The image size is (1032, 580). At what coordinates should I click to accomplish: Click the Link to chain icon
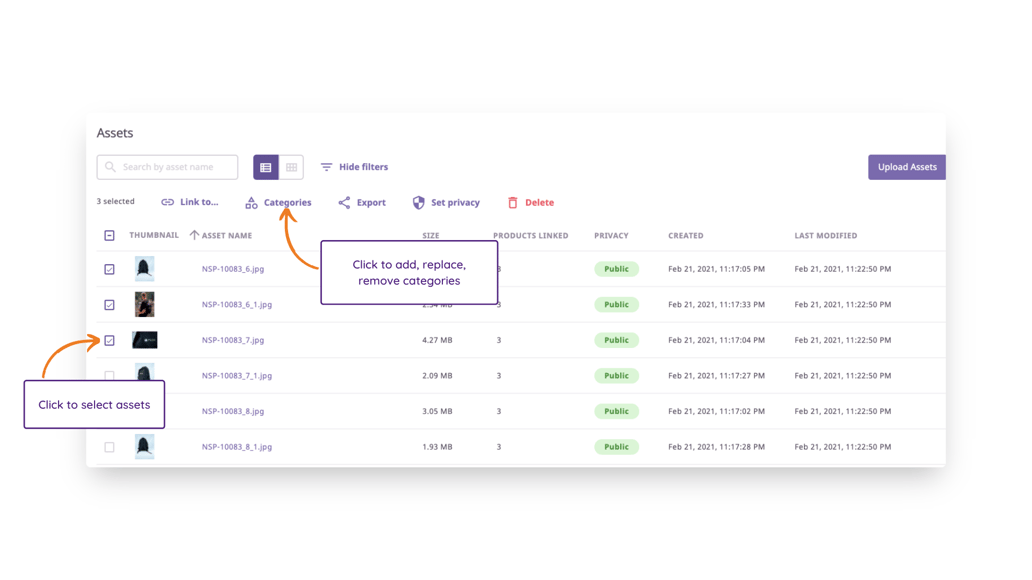point(167,203)
